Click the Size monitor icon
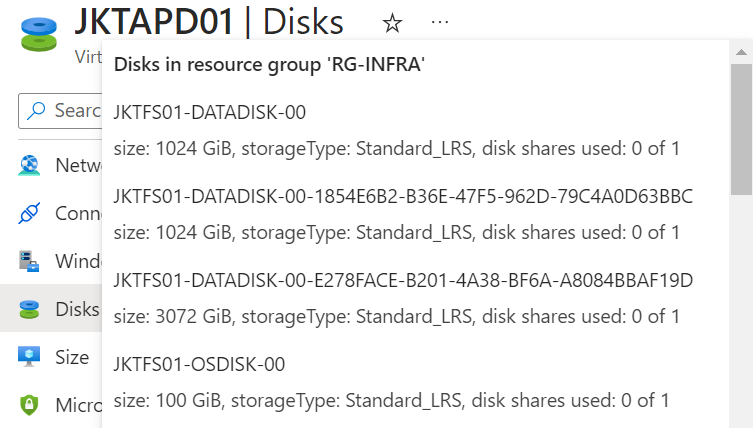The width and height of the screenshot is (753, 428). coord(29,357)
